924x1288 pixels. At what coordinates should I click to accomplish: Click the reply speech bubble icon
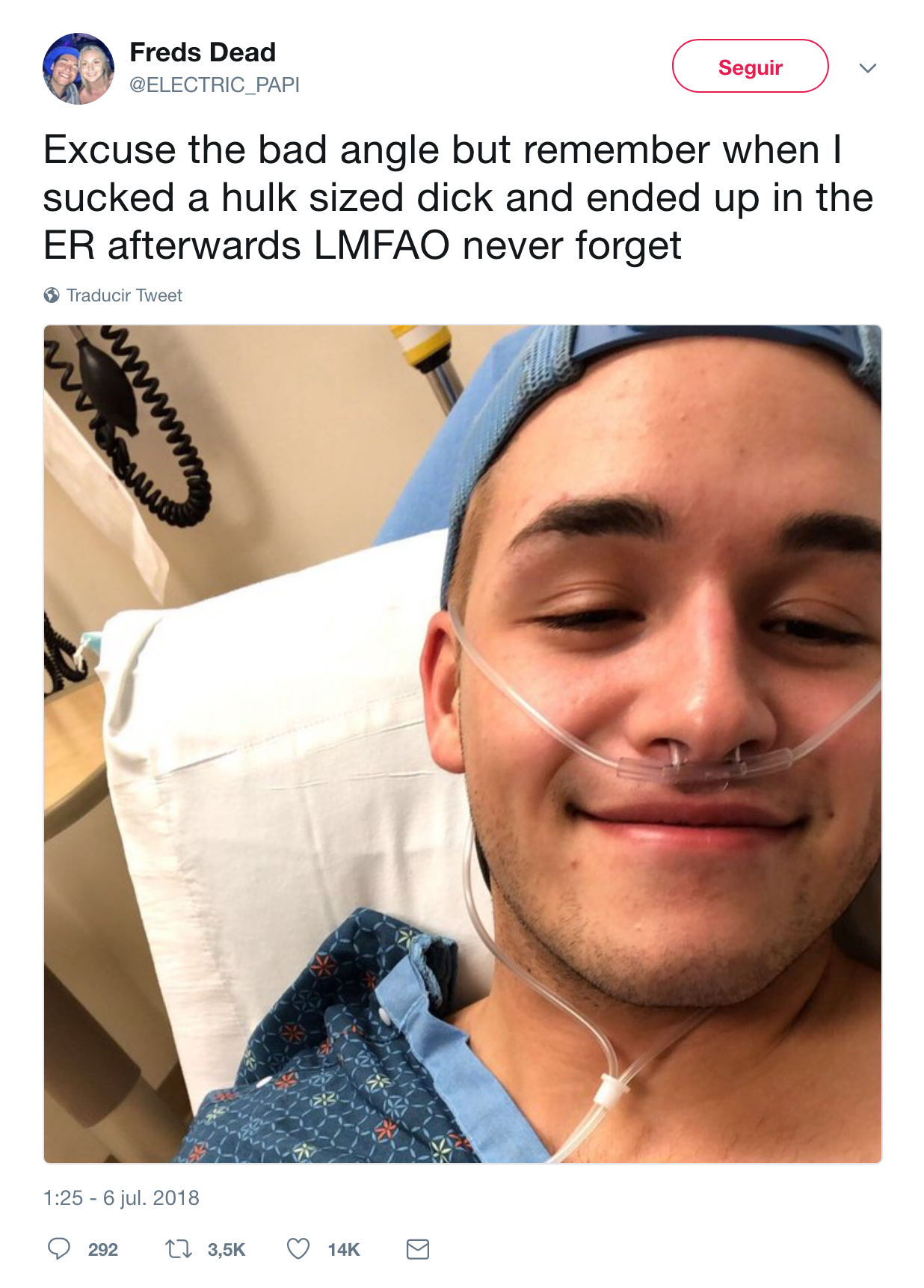59,1248
